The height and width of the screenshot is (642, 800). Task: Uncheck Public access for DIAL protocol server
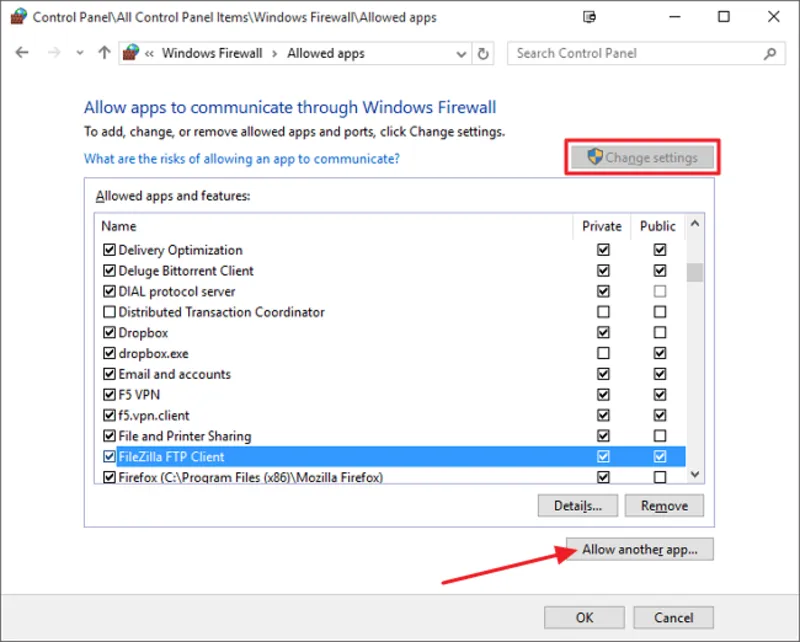[659, 291]
